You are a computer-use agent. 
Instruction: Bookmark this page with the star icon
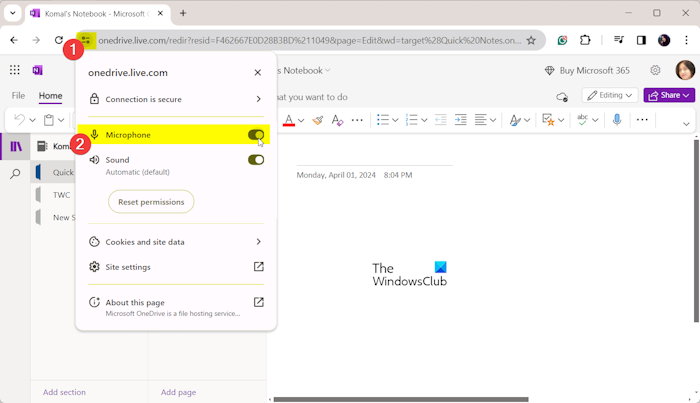click(531, 41)
